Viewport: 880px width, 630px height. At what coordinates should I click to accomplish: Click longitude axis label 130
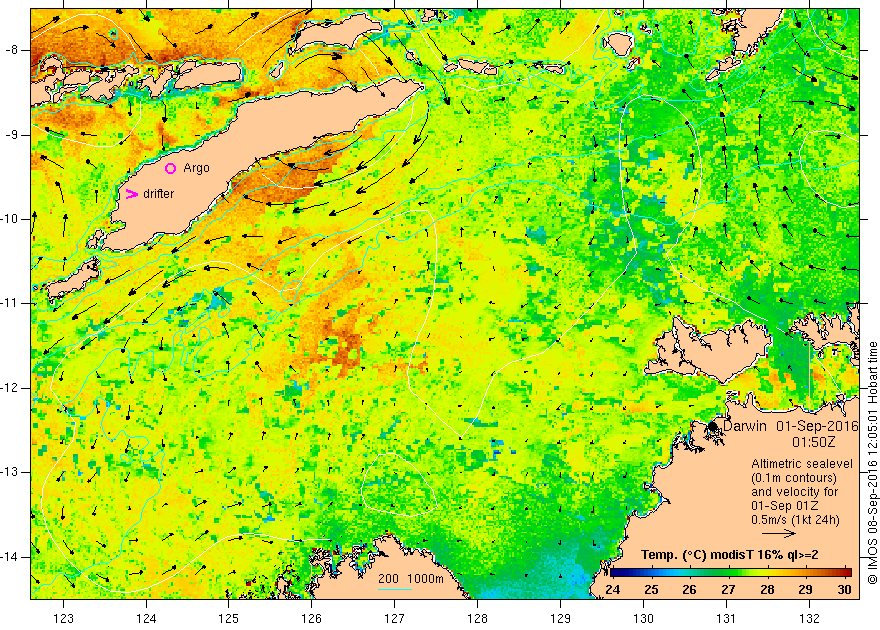click(x=644, y=619)
